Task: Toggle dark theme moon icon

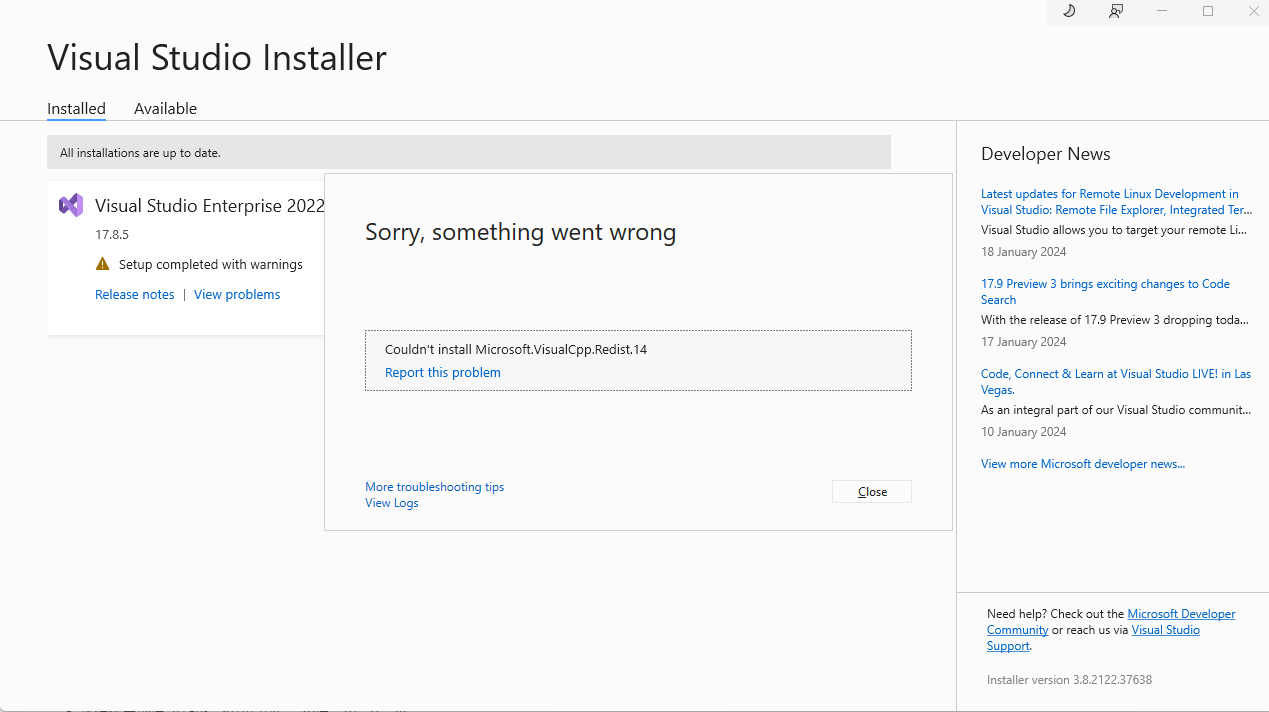Action: click(1069, 11)
